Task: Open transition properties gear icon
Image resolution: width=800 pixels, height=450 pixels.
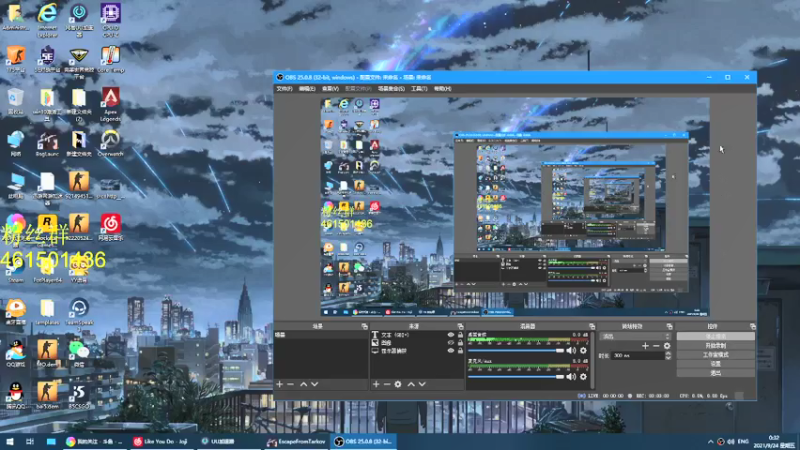Action: pos(667,346)
